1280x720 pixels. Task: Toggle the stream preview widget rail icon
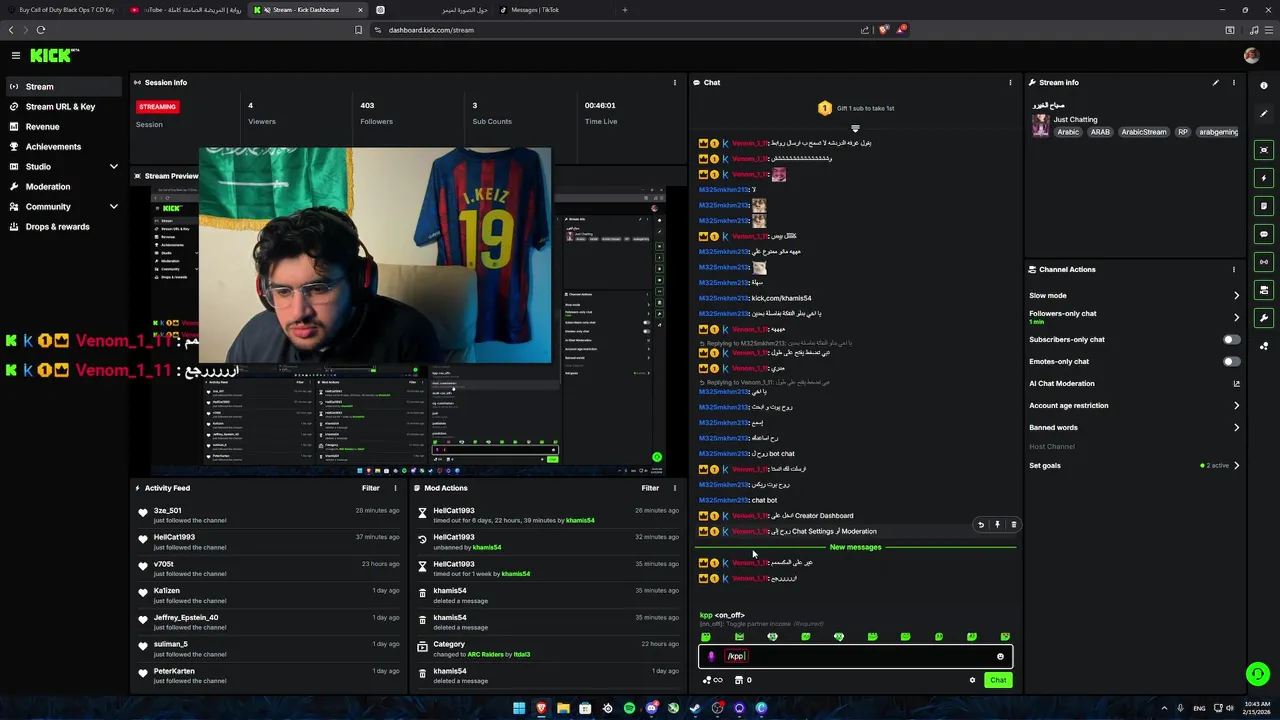point(1264,150)
